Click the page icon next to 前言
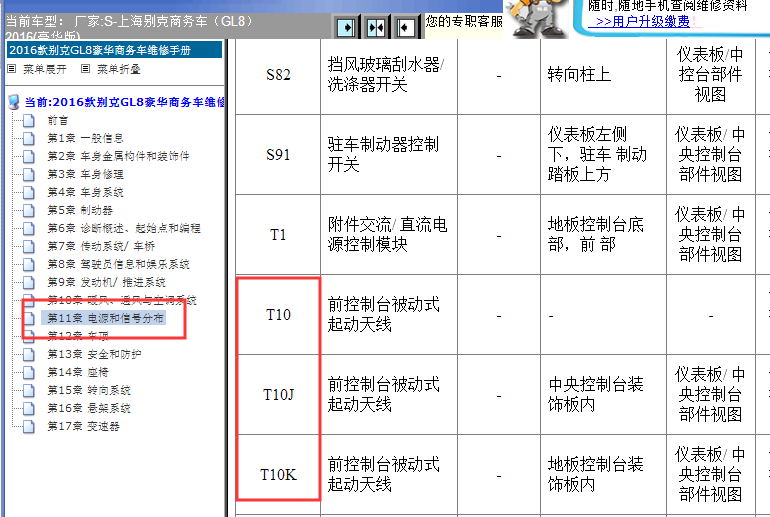Viewport: 770px width, 517px height. 29,121
